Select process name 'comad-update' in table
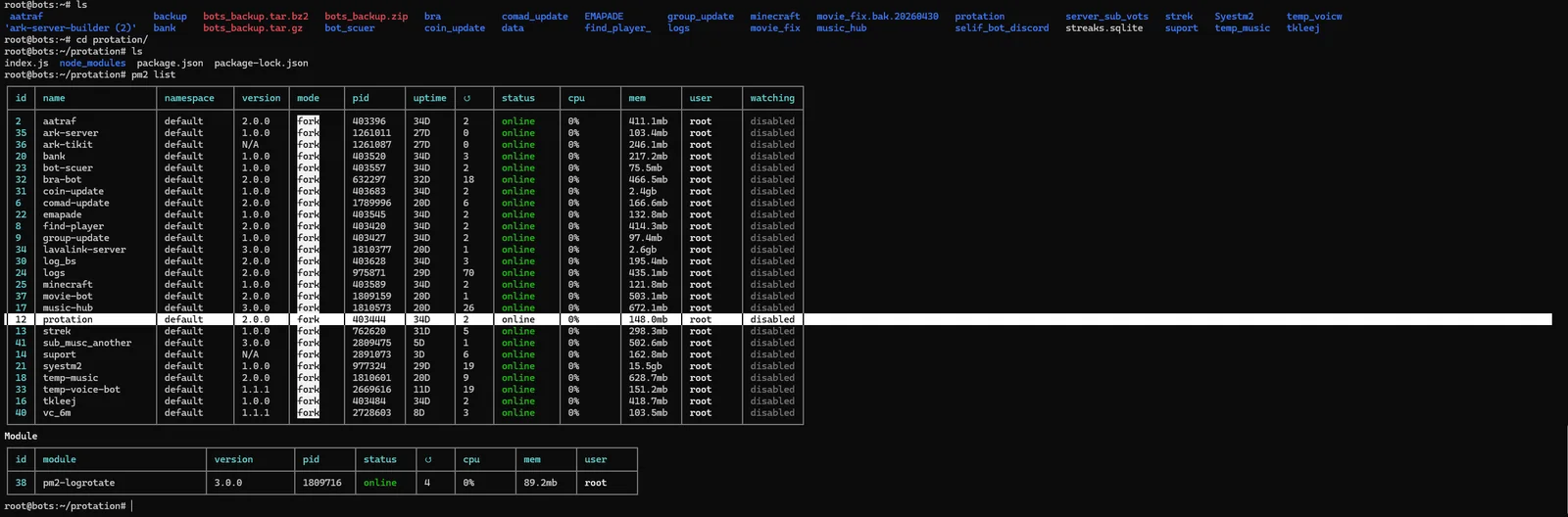The height and width of the screenshot is (517, 1568). [75, 204]
